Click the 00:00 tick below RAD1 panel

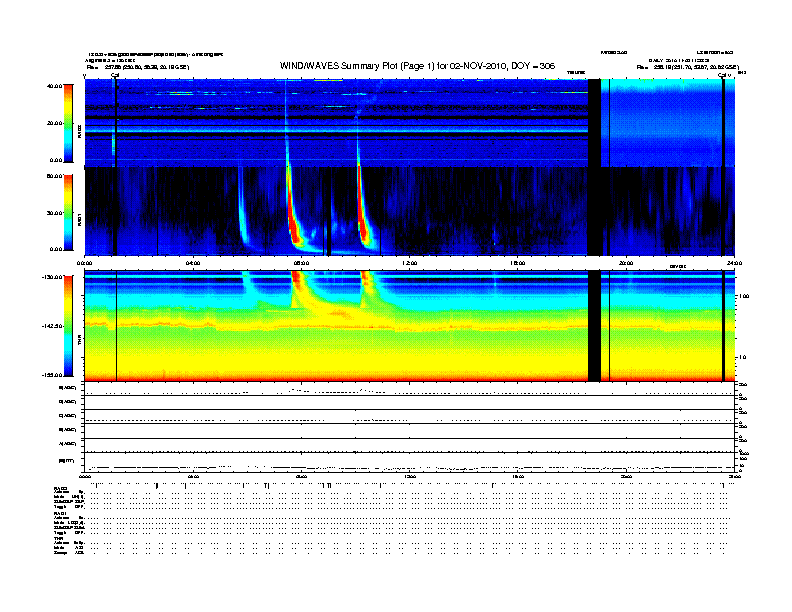(x=84, y=263)
